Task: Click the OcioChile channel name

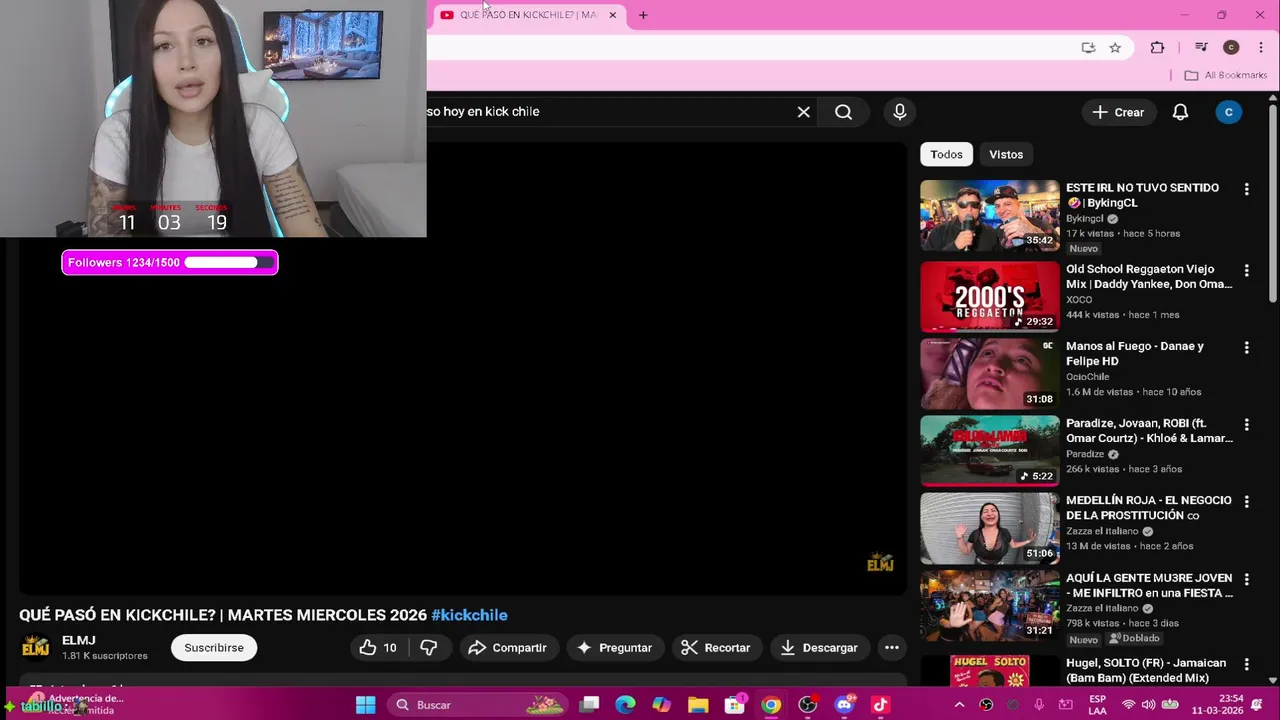Action: (1087, 377)
